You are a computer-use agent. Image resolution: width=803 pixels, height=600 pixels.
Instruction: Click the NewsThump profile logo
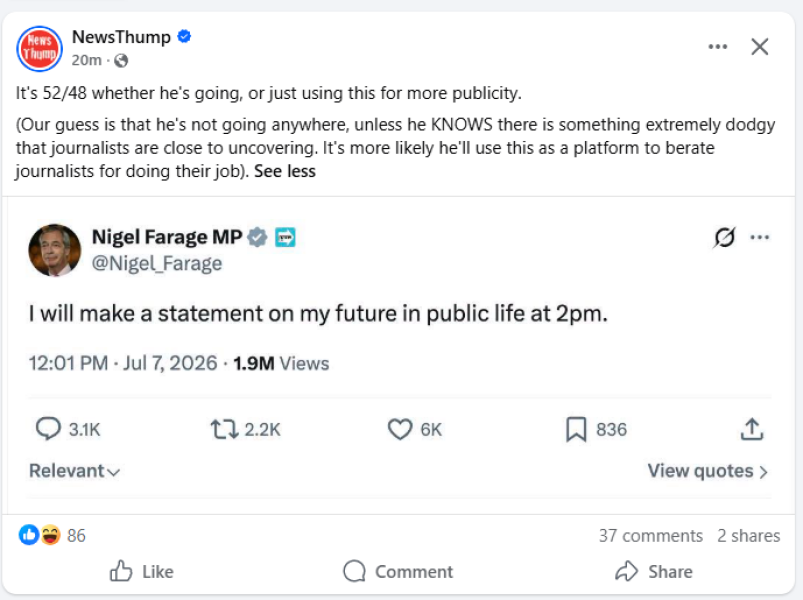(39, 49)
